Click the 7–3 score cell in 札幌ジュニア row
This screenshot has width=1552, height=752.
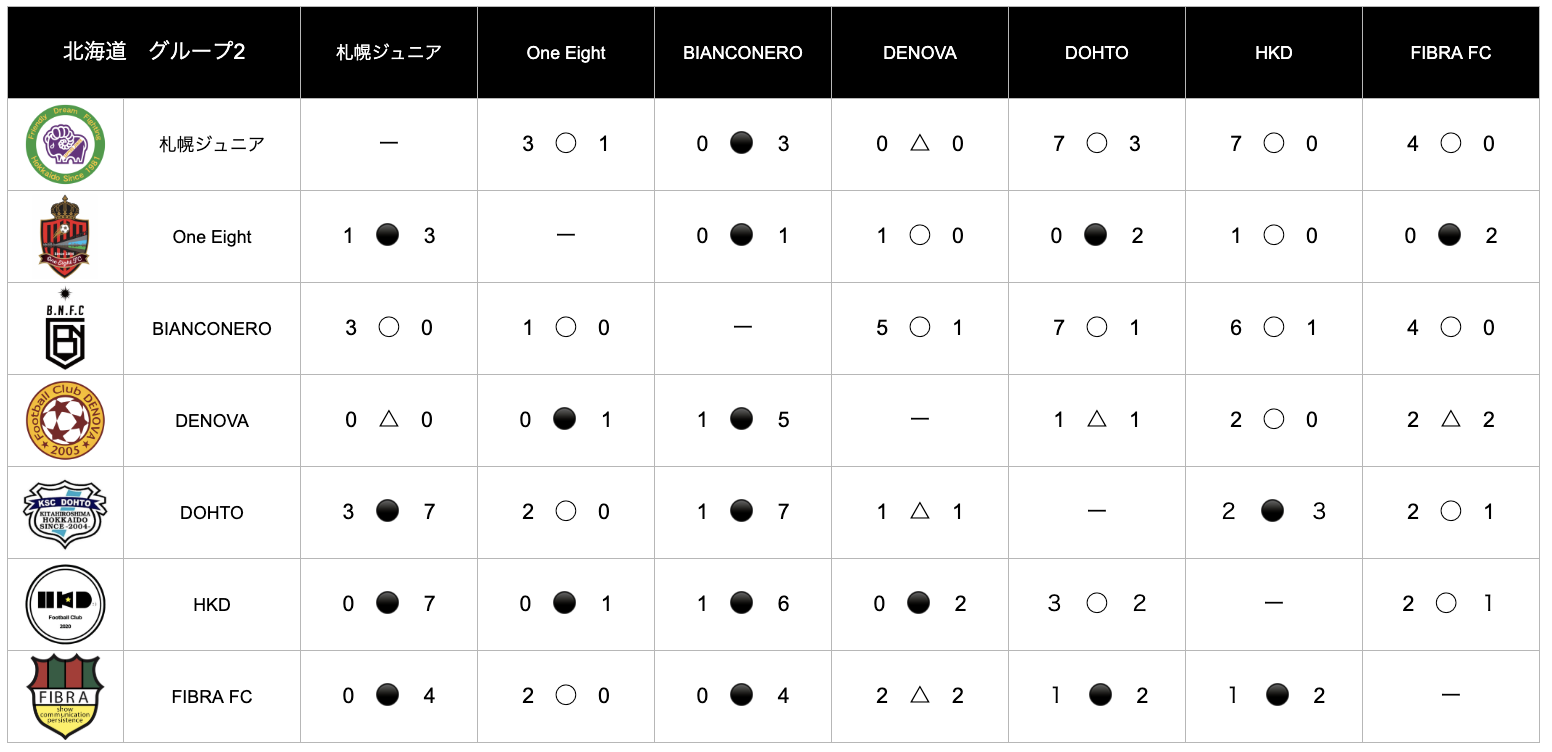tap(1097, 144)
